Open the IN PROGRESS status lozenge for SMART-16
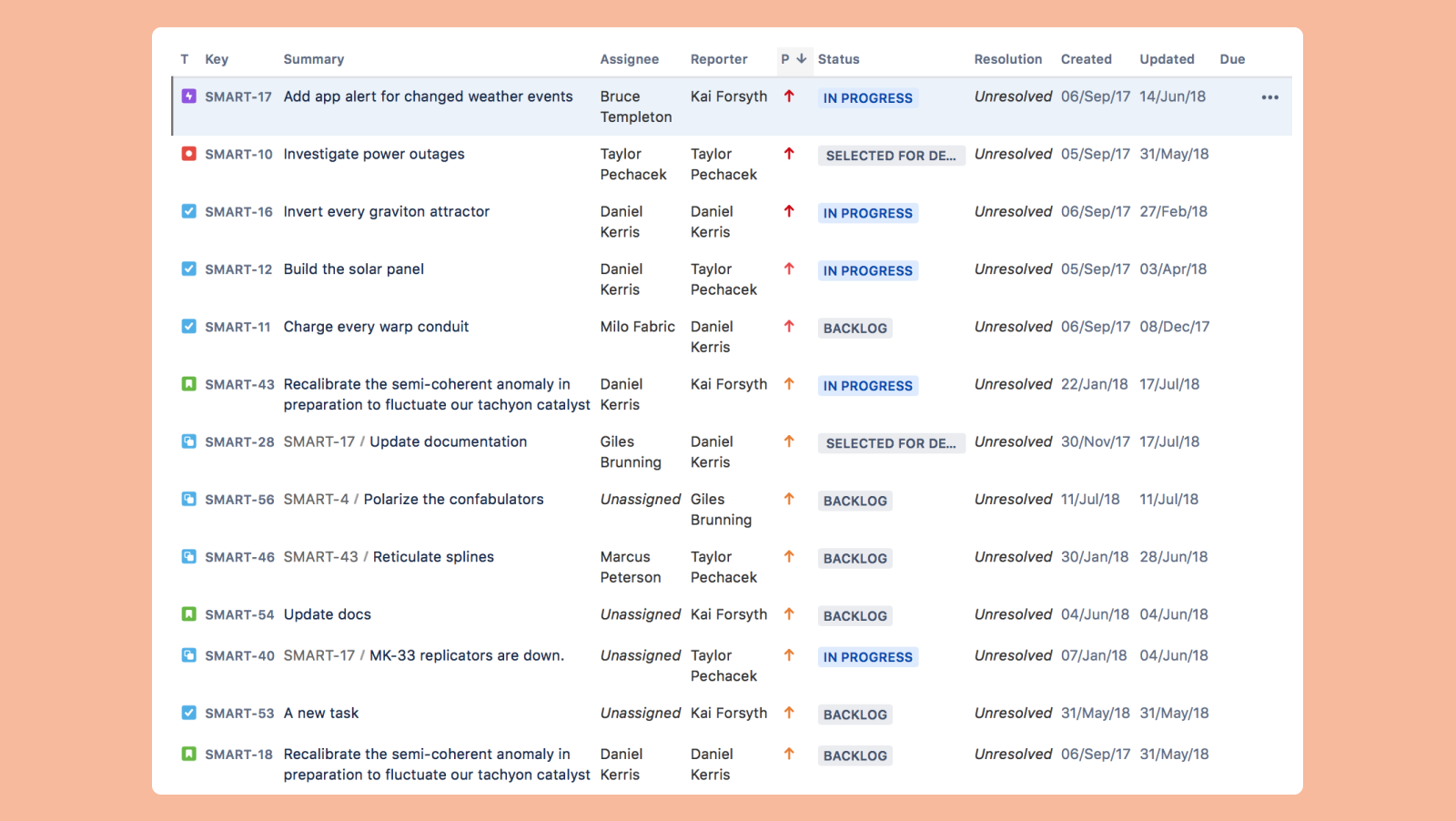The height and width of the screenshot is (821, 1456). 866,212
